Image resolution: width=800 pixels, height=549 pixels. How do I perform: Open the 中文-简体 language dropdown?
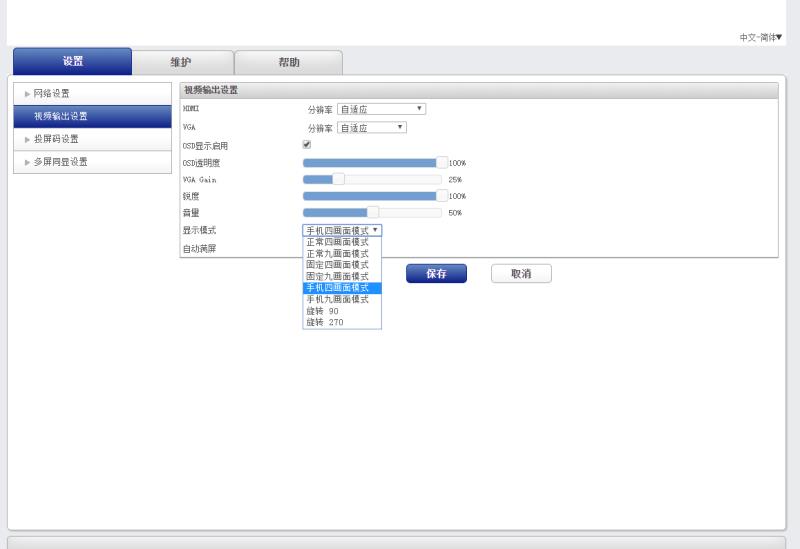760,37
